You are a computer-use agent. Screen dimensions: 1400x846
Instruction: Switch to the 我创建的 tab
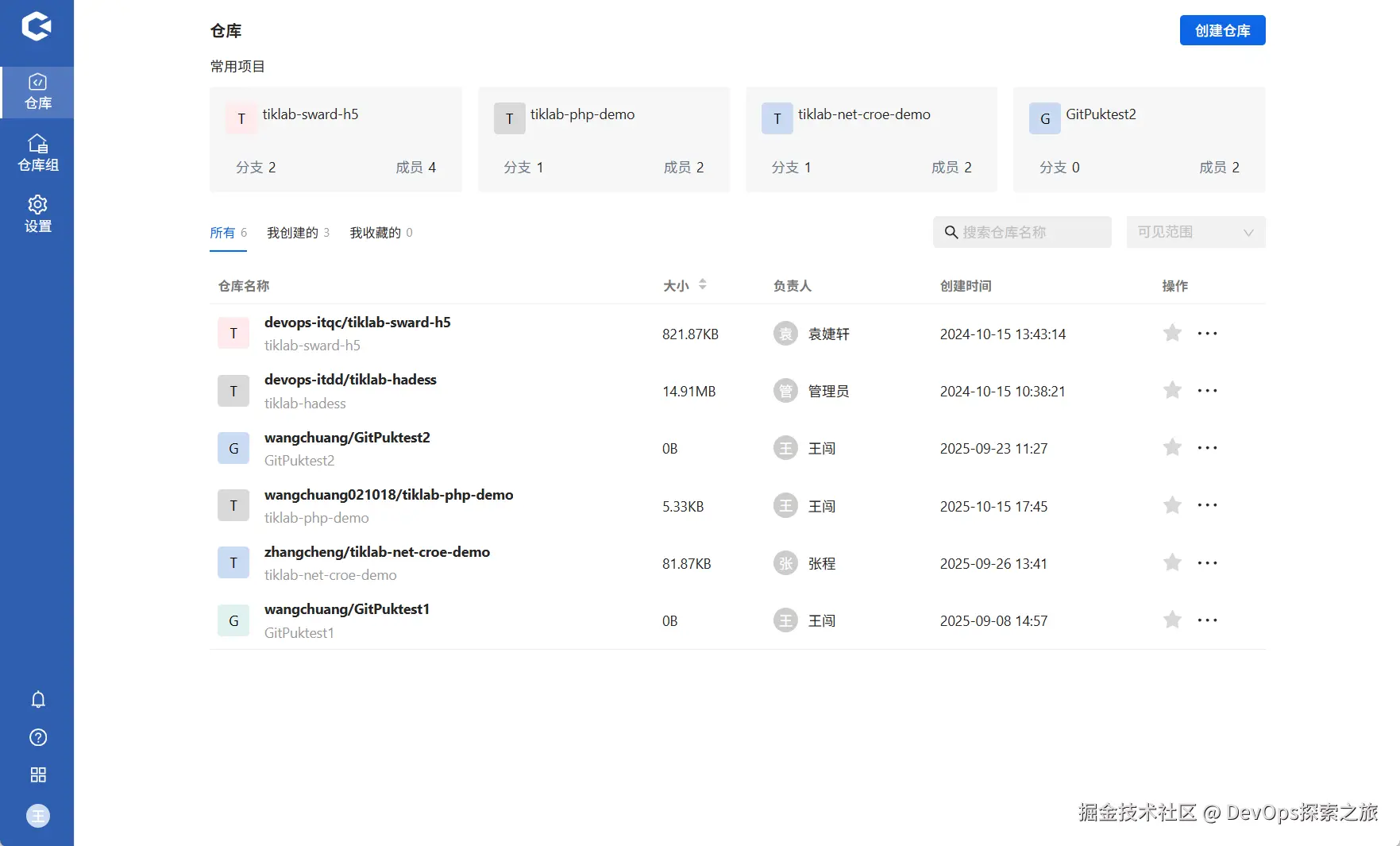[x=298, y=233]
